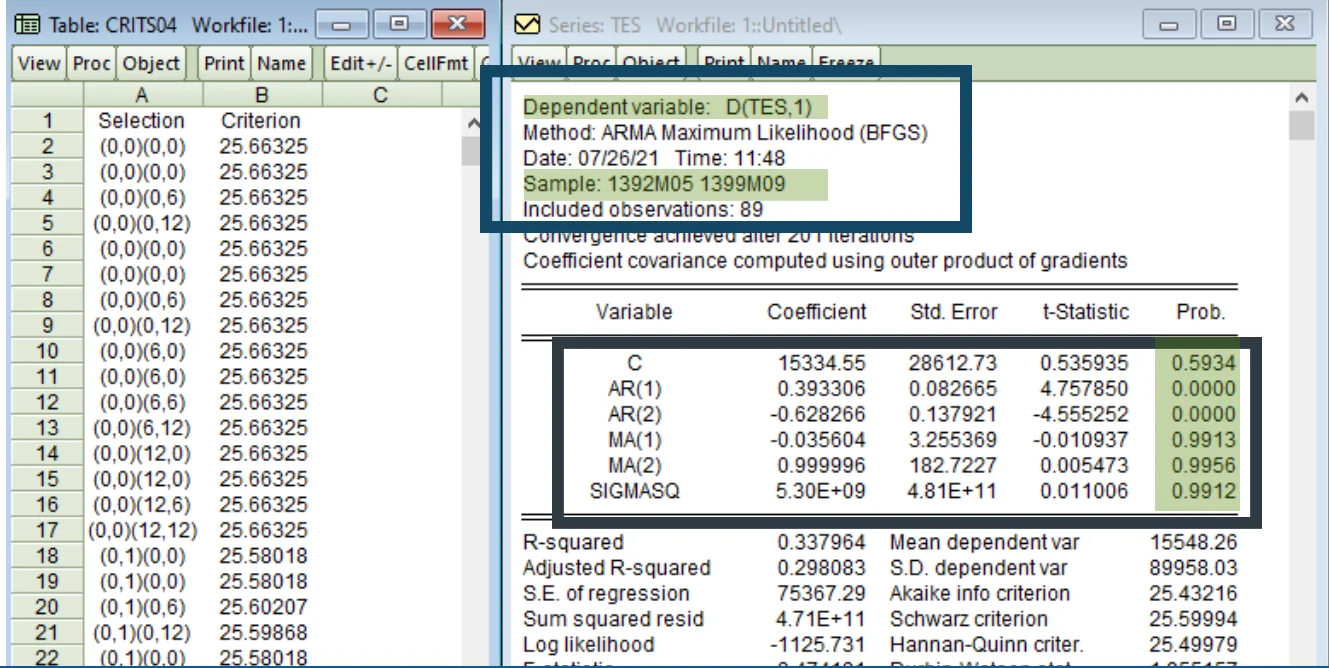Select column B header in the table
The height and width of the screenshot is (668, 1329).
click(262, 95)
